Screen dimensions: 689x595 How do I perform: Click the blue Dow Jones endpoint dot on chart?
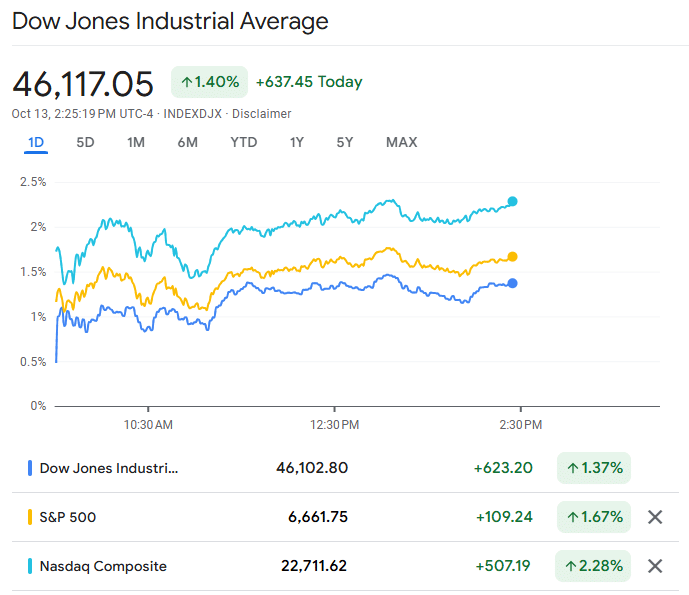(x=513, y=283)
